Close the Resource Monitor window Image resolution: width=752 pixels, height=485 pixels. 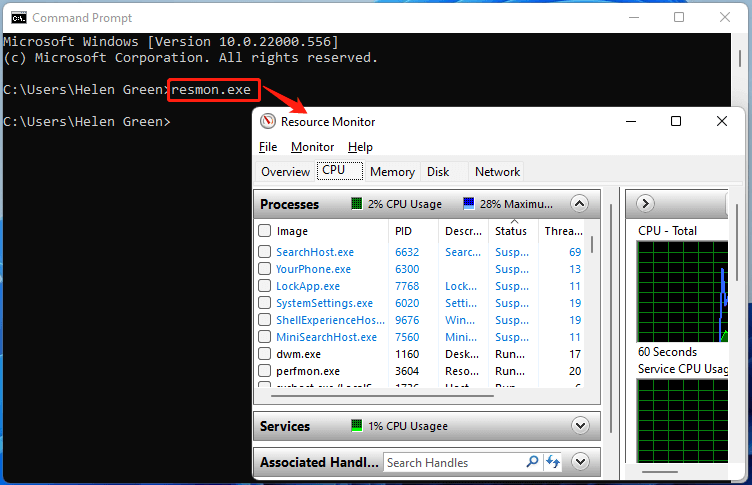pos(722,121)
